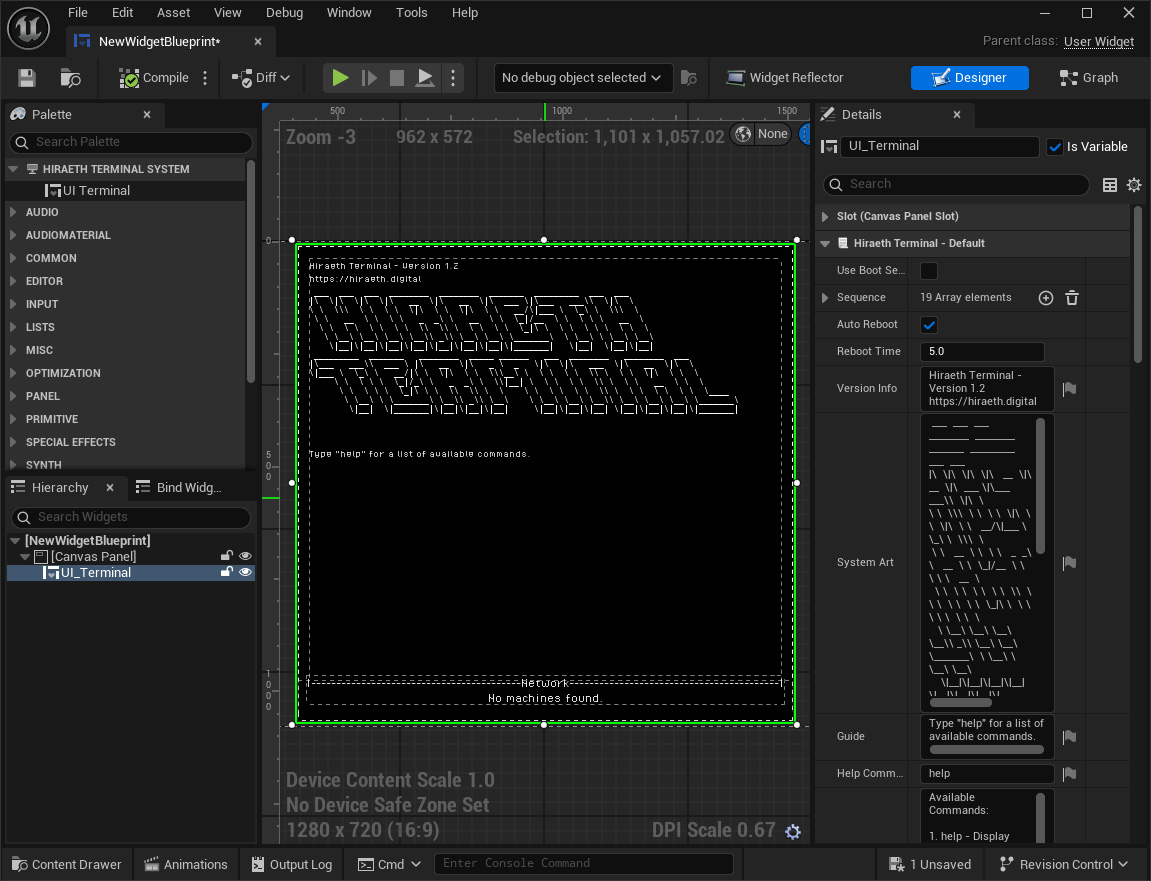Expand the COMMON palette category
The width and height of the screenshot is (1151, 881).
[x=13, y=258]
